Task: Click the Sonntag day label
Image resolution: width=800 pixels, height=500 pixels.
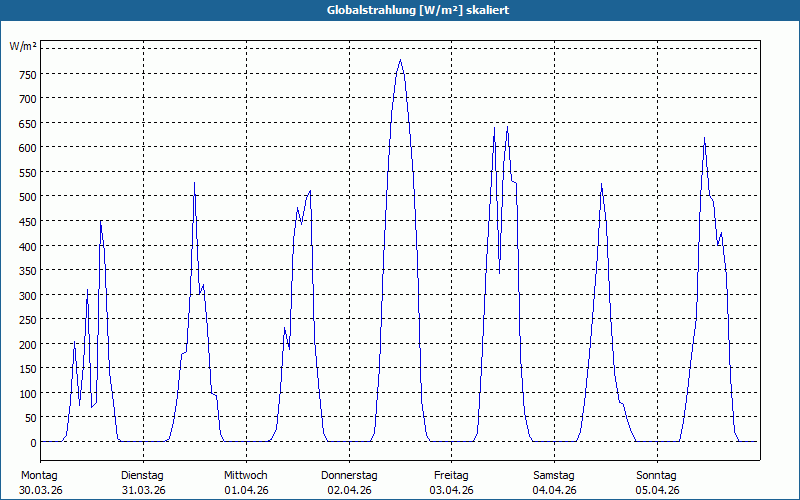Action: (x=656, y=476)
